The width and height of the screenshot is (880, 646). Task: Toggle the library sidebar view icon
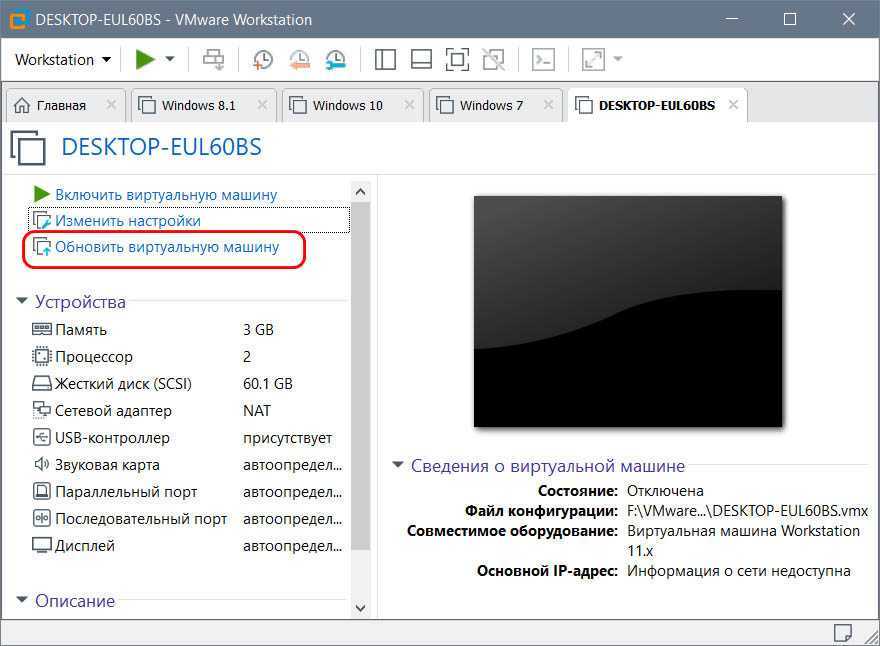click(385, 59)
